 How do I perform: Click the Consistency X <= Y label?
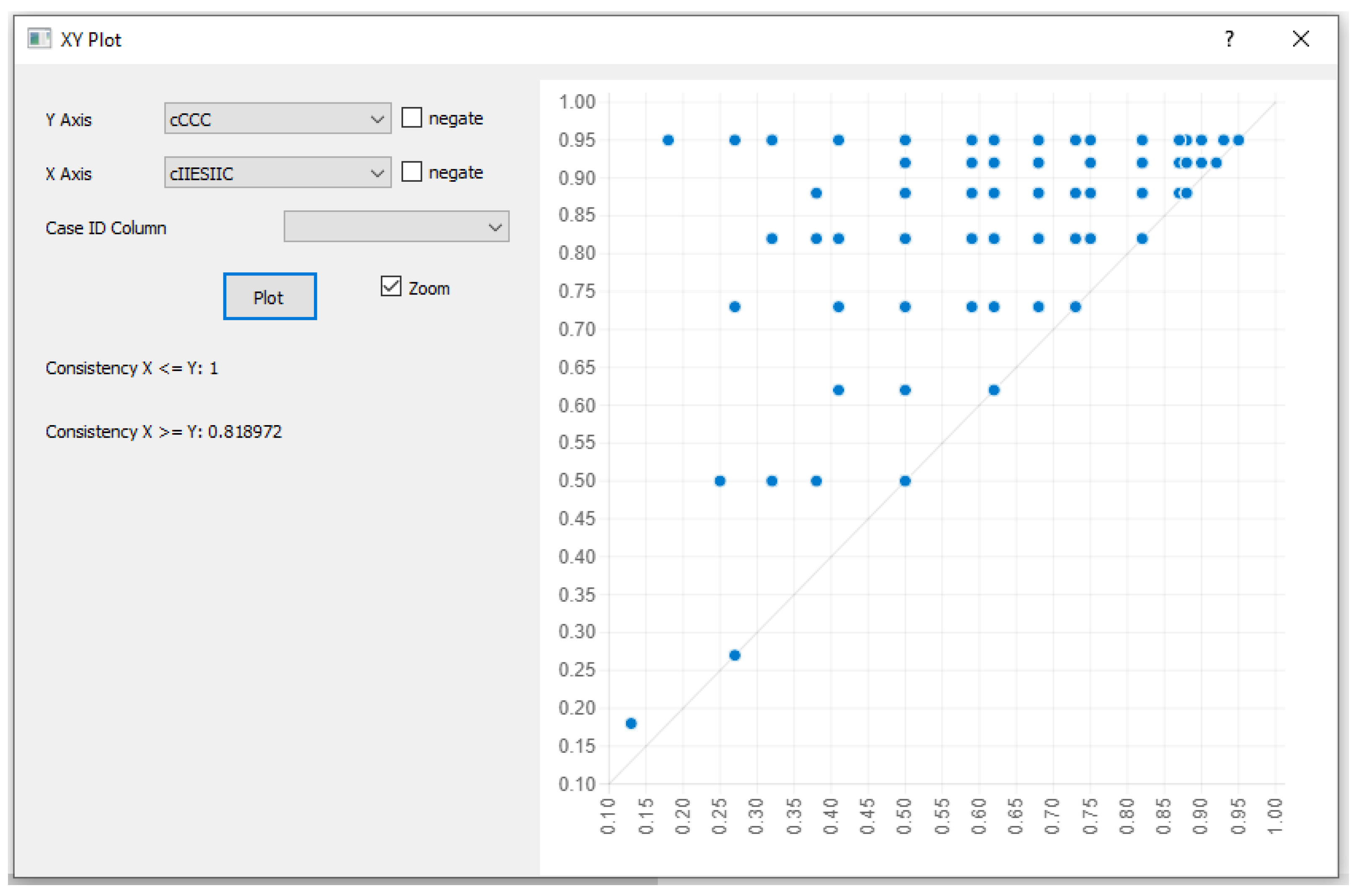point(131,368)
